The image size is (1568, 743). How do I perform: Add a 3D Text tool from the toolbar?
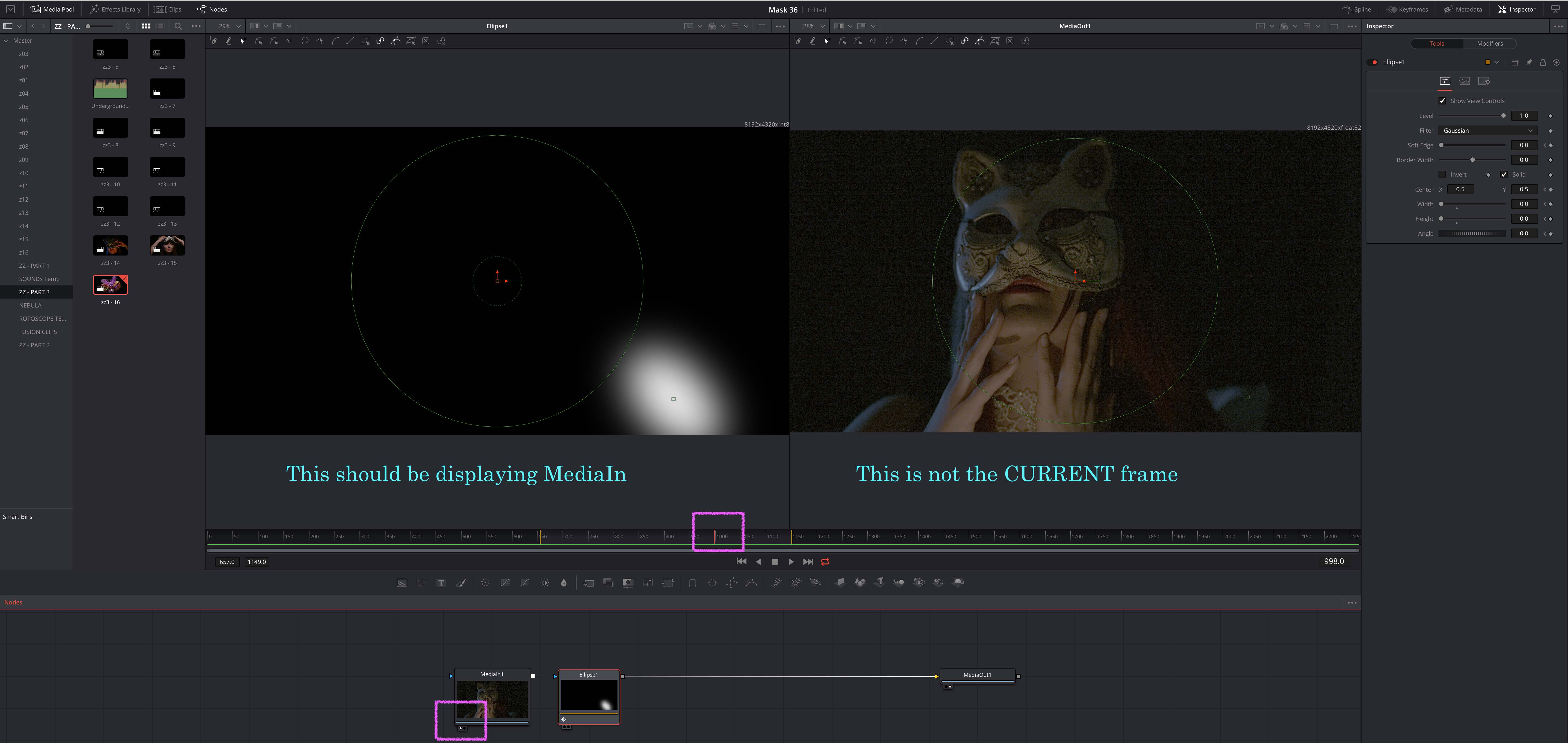[x=880, y=582]
